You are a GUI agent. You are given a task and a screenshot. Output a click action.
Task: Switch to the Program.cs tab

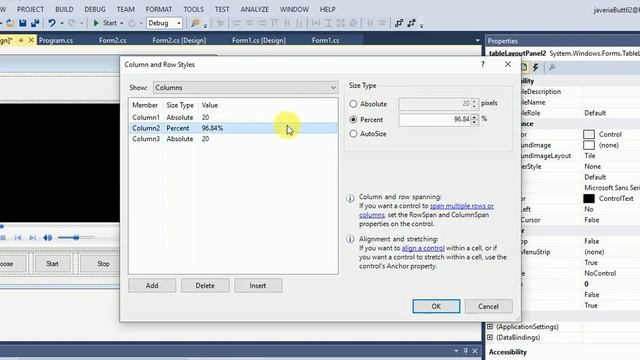(56, 40)
